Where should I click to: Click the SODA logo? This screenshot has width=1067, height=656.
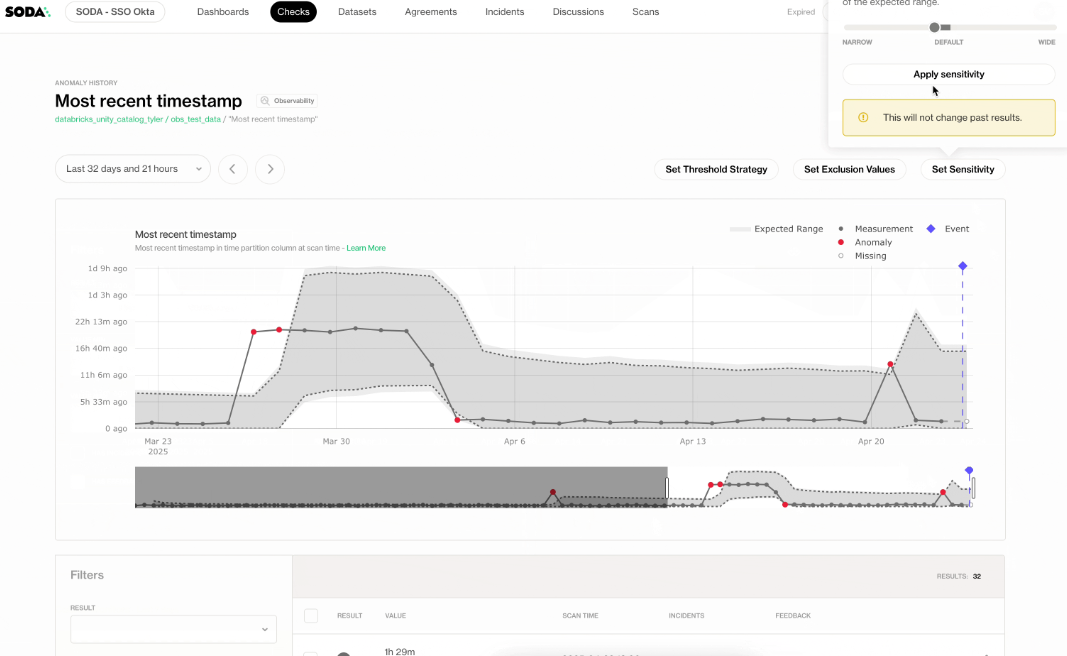pyautogui.click(x=27, y=12)
